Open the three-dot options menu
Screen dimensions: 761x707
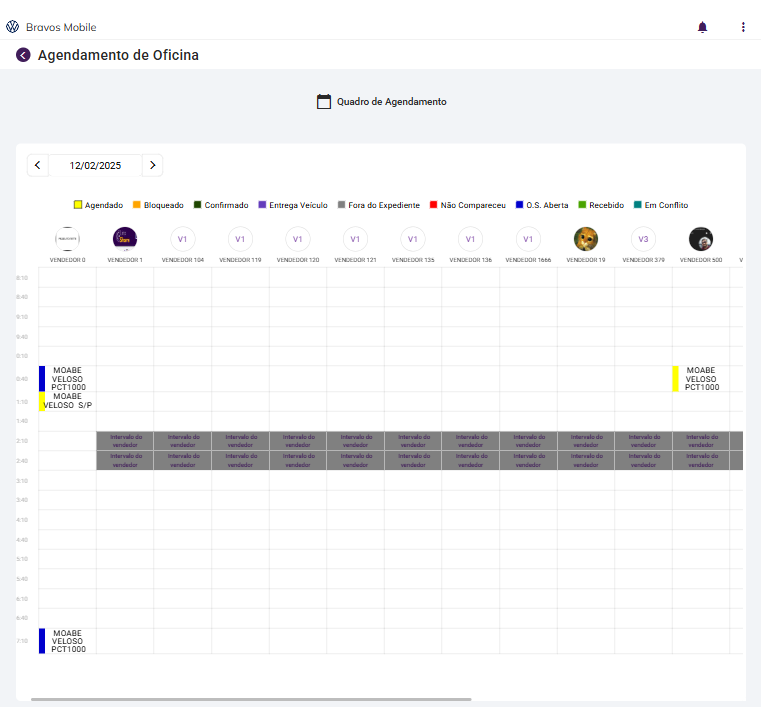(x=743, y=27)
